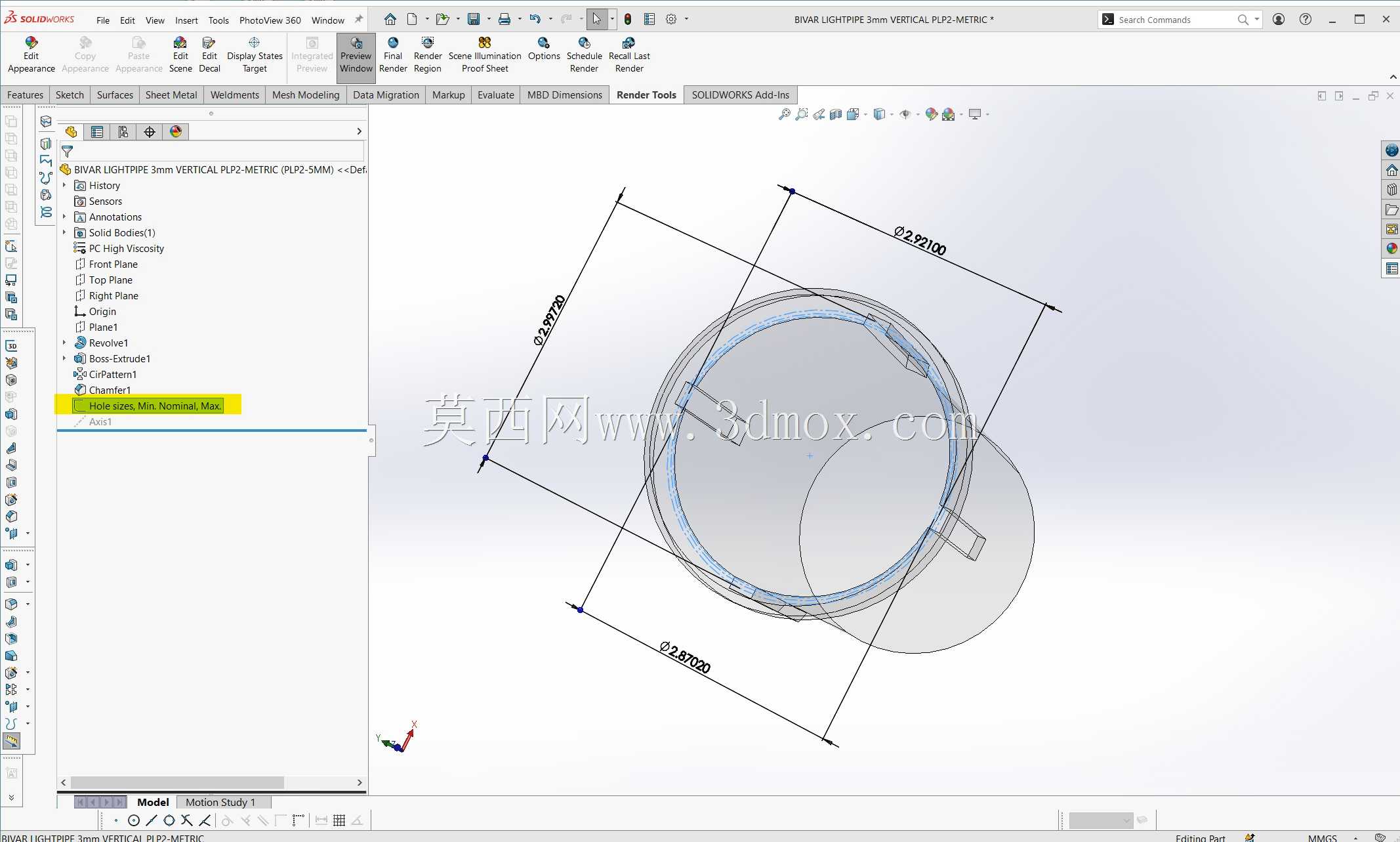Open the DisplayManager tab
Screen dimensions: 1400x842
tap(176, 132)
